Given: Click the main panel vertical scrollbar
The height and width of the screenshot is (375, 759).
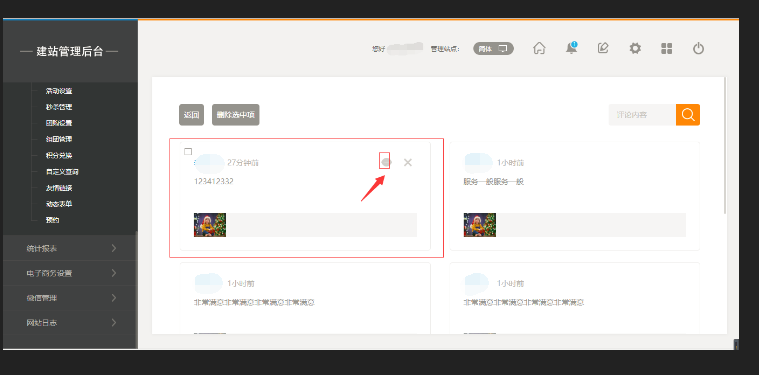Looking at the screenshot, I should coord(725,145).
